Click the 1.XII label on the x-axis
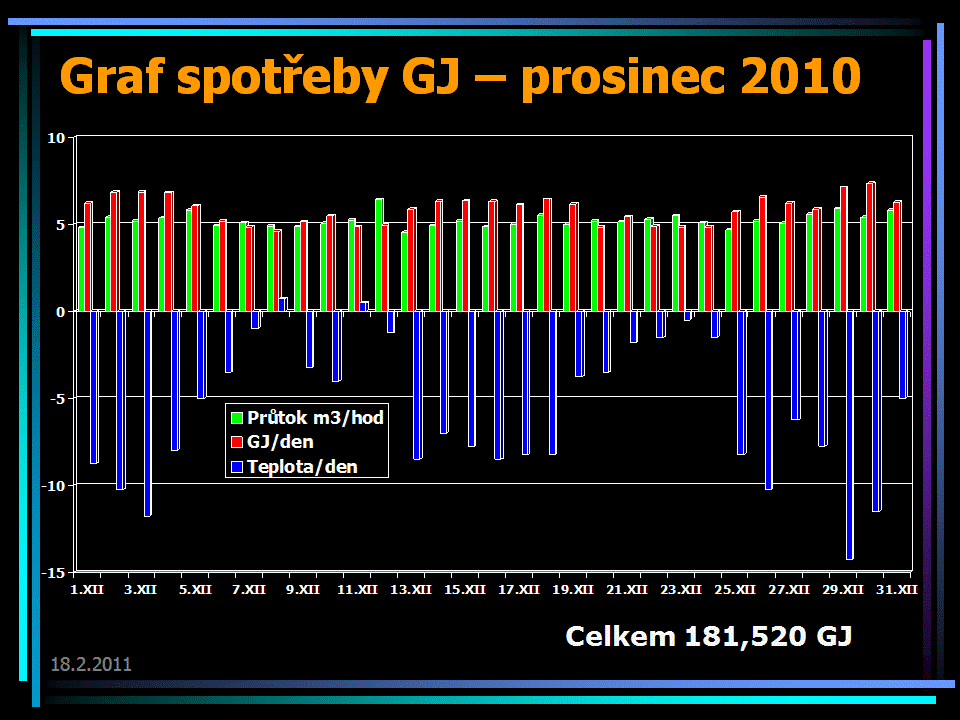 pos(86,590)
